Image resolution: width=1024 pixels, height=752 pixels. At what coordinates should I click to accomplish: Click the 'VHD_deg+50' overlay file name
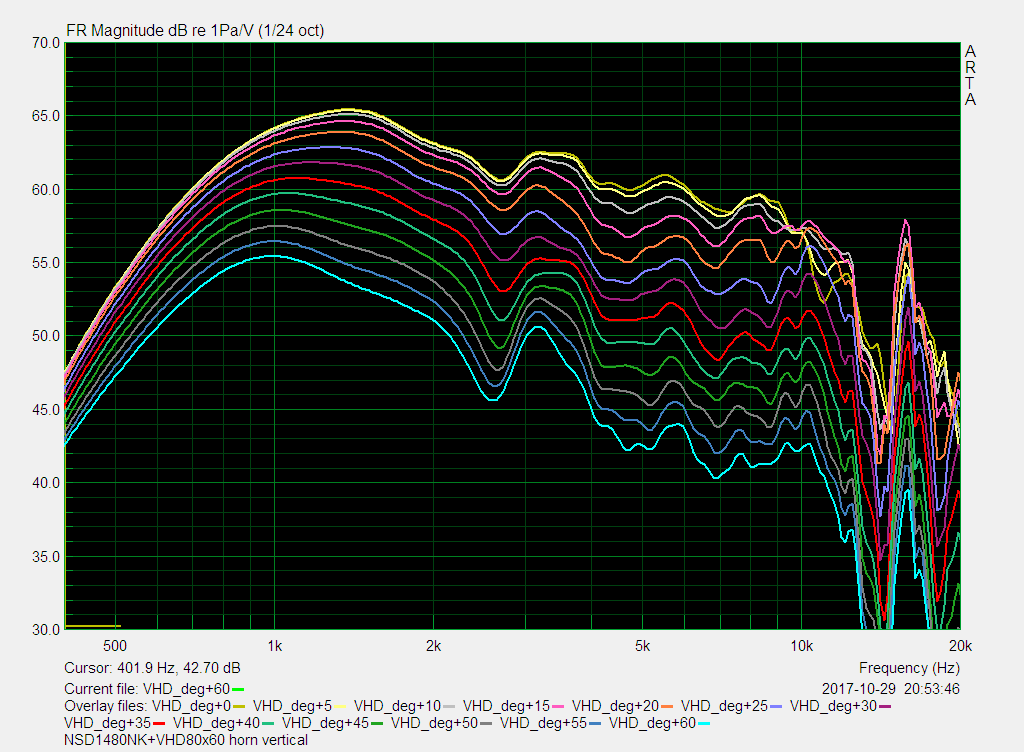pyautogui.click(x=435, y=723)
